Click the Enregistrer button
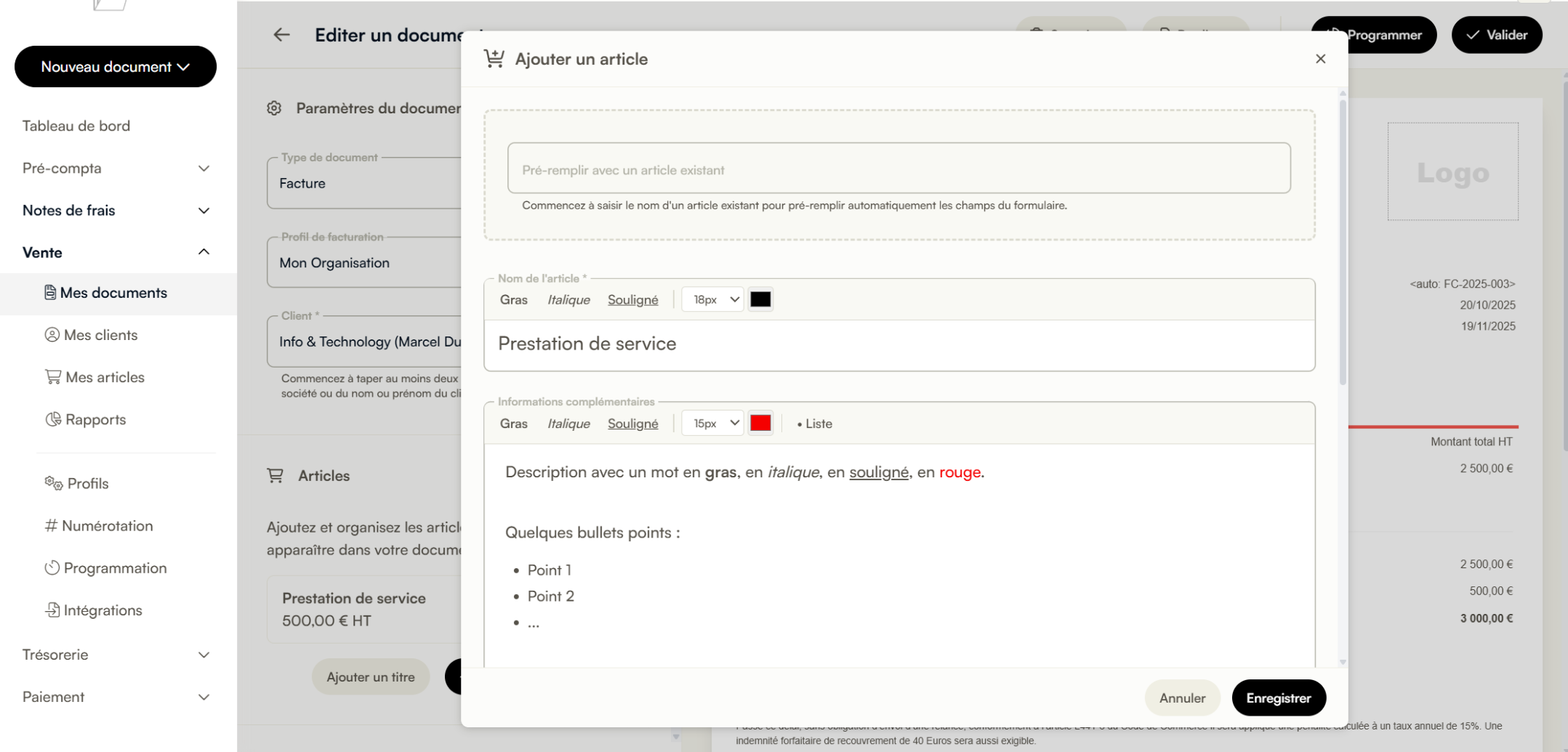This screenshot has height=752, width=1568. [1279, 698]
